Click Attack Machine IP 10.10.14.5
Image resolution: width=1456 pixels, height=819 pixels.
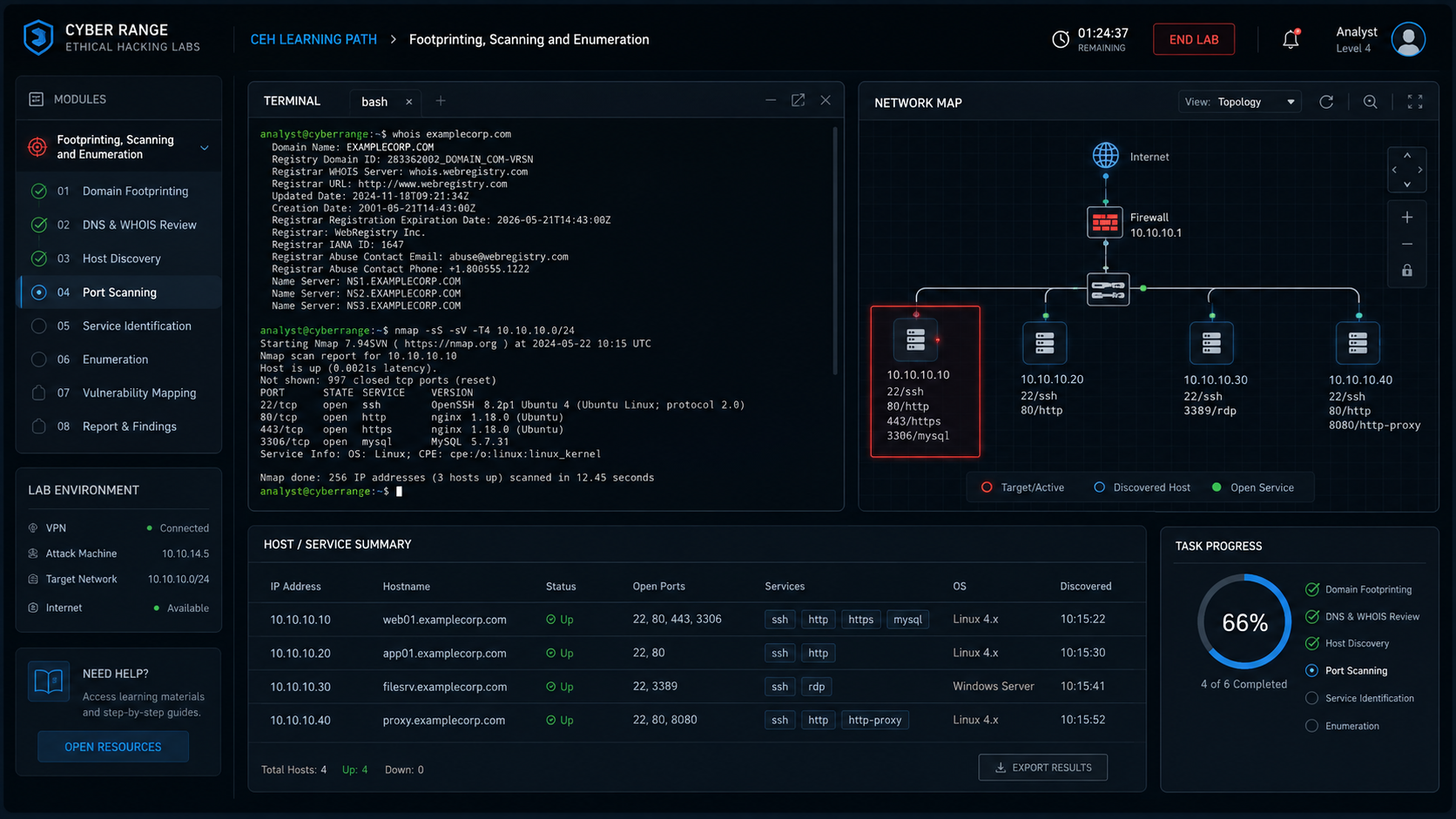pyautogui.click(x=185, y=554)
